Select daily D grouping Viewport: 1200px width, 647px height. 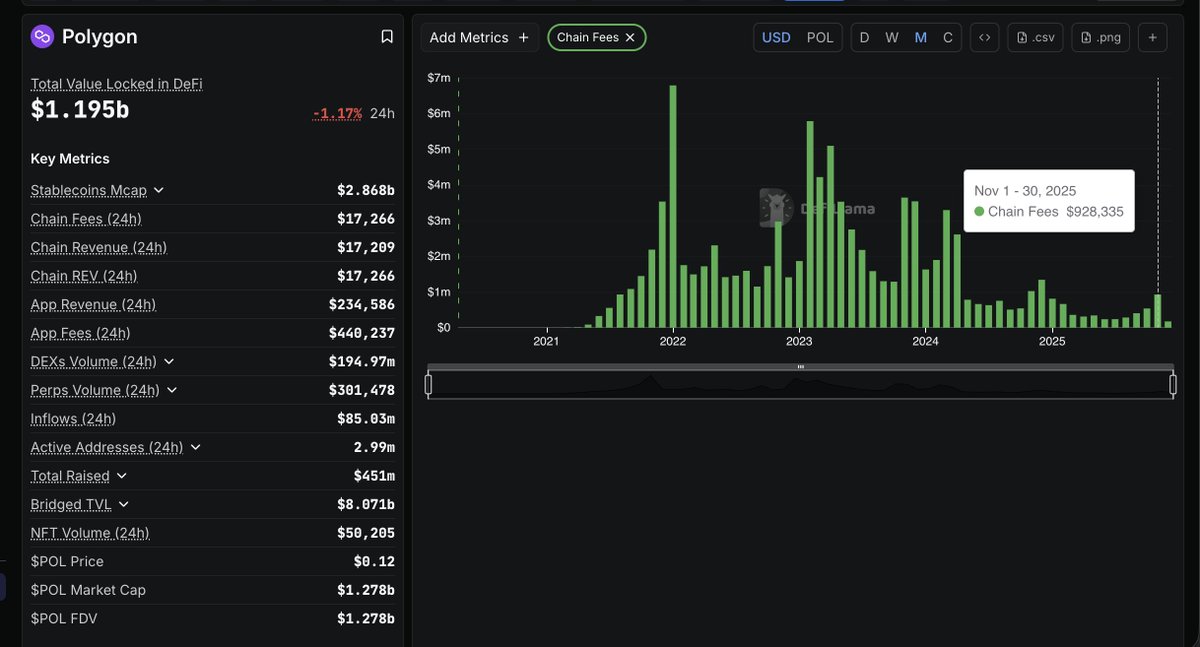point(864,37)
